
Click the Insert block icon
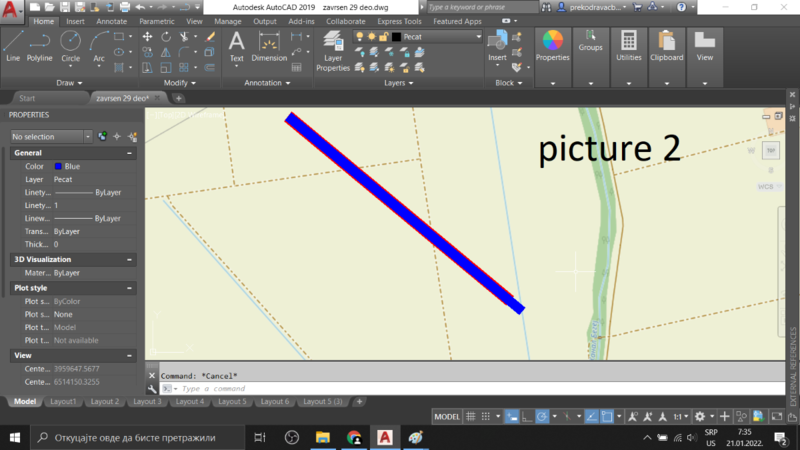pos(497,45)
